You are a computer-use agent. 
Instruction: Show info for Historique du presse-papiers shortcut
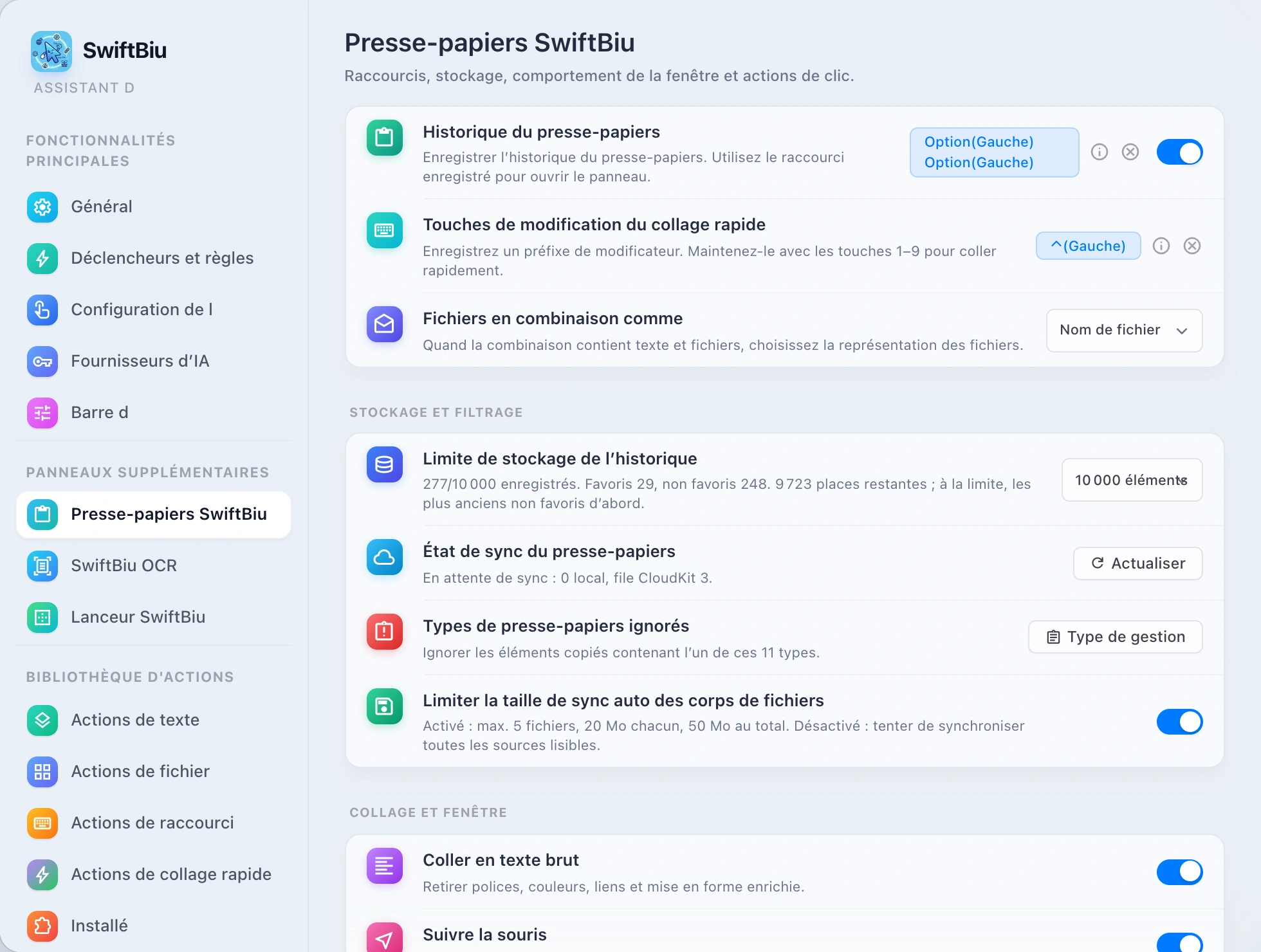(x=1100, y=152)
